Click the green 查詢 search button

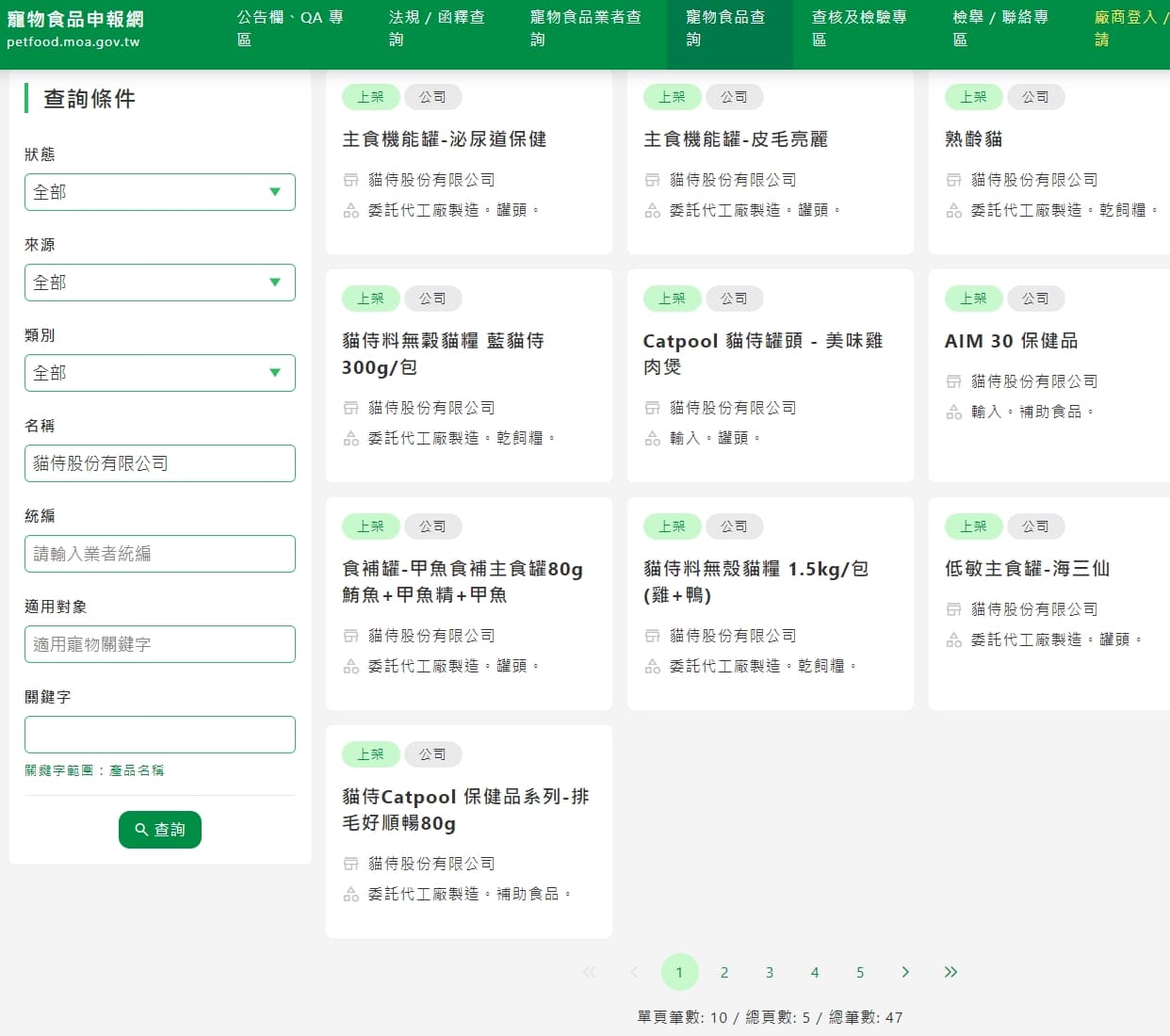click(x=160, y=830)
